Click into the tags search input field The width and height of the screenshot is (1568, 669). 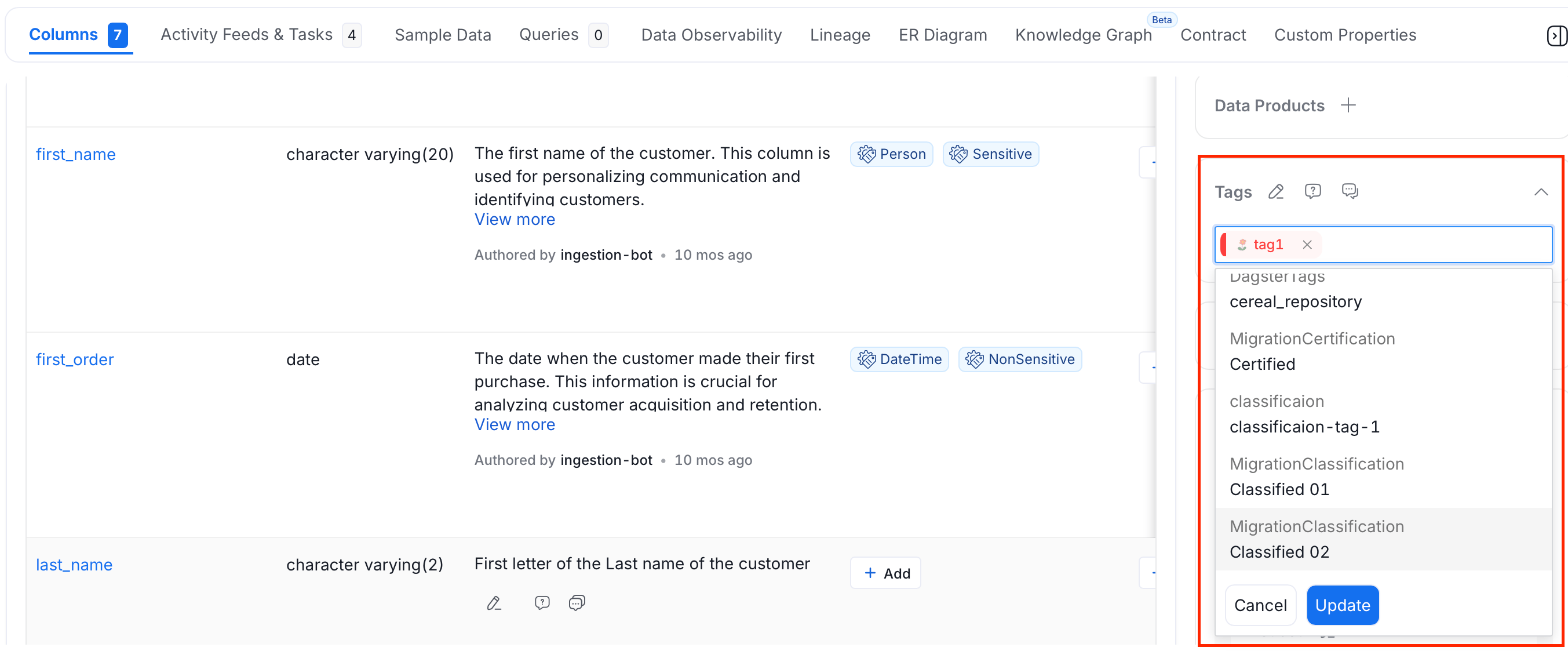[1436, 245]
